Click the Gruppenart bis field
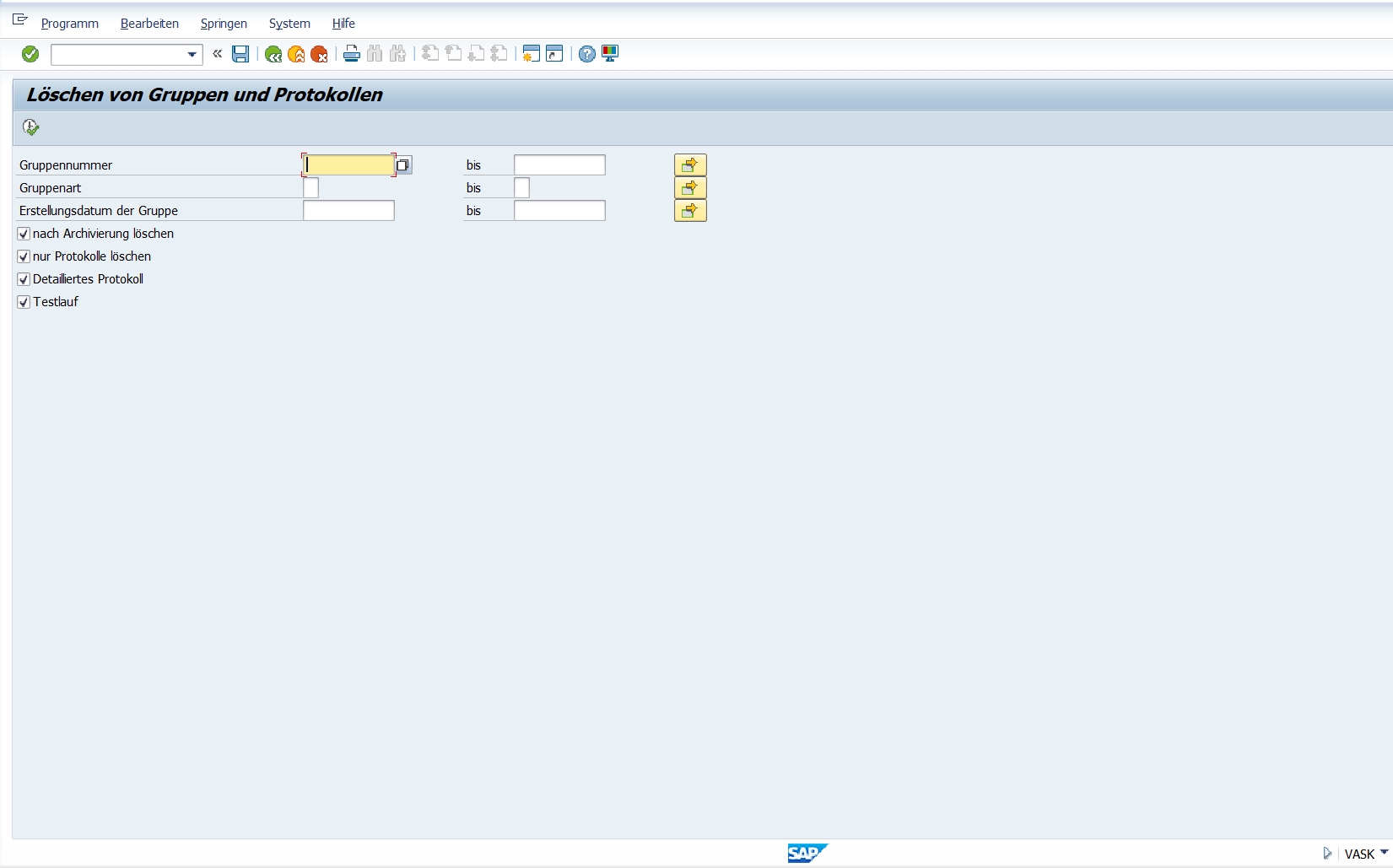 (x=522, y=187)
